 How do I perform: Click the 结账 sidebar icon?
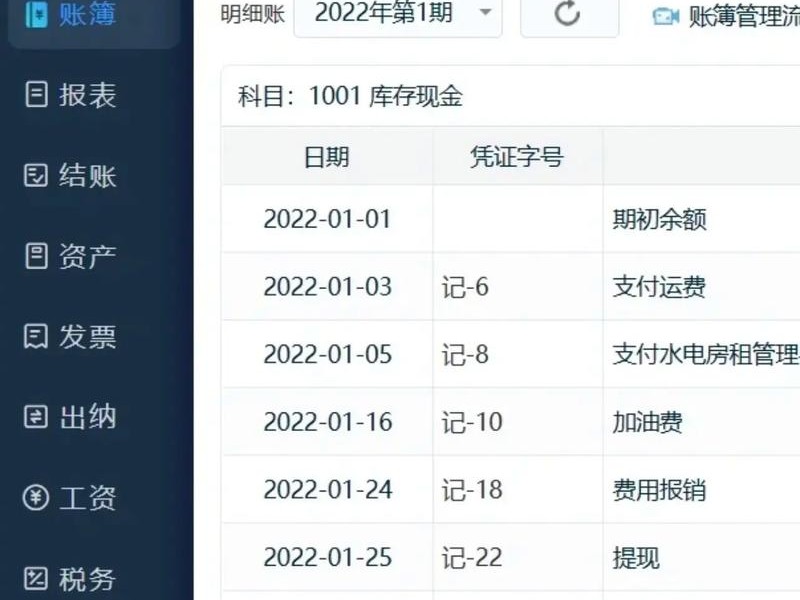(36, 175)
